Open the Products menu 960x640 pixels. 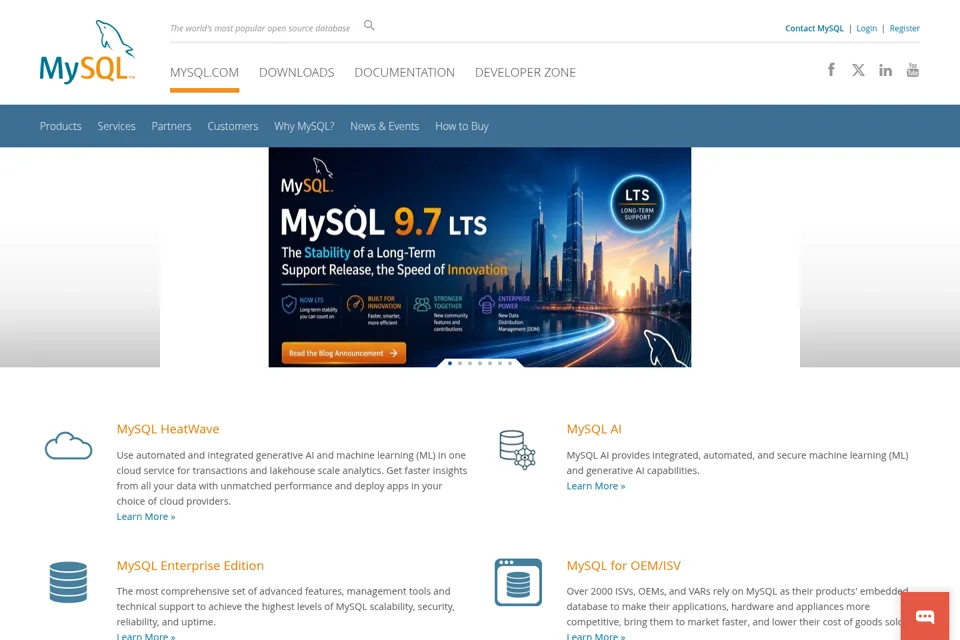pyautogui.click(x=61, y=126)
